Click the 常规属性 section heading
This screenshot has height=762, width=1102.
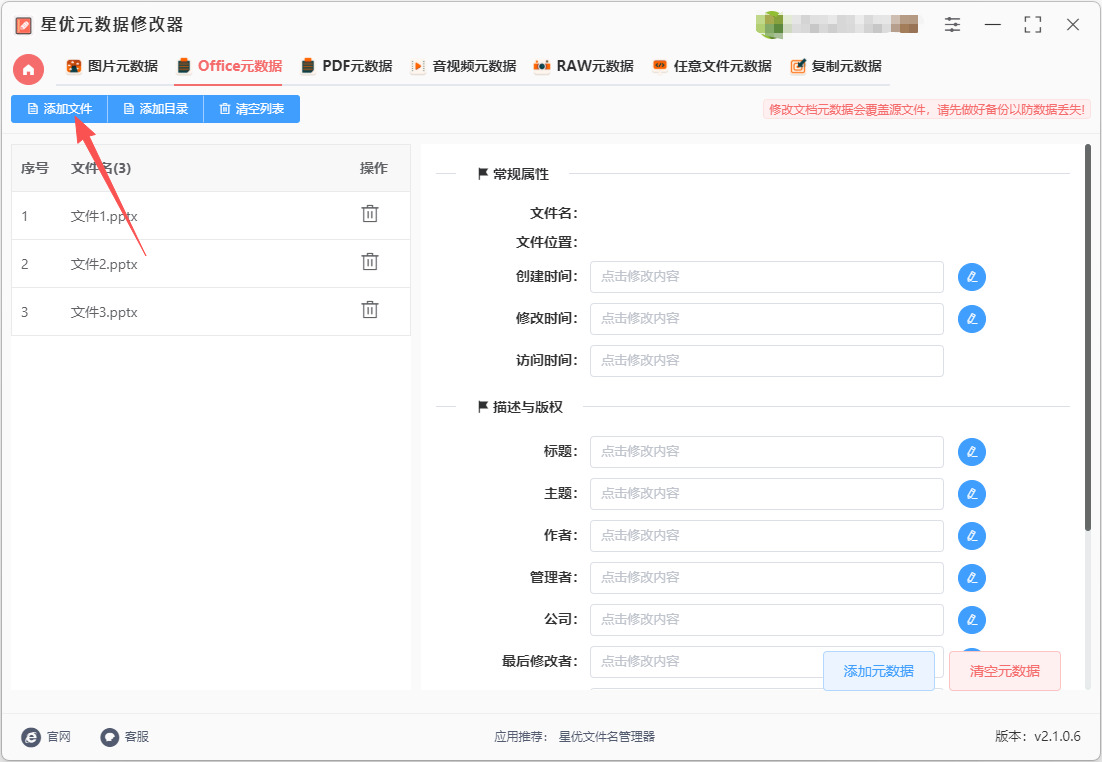(x=514, y=174)
